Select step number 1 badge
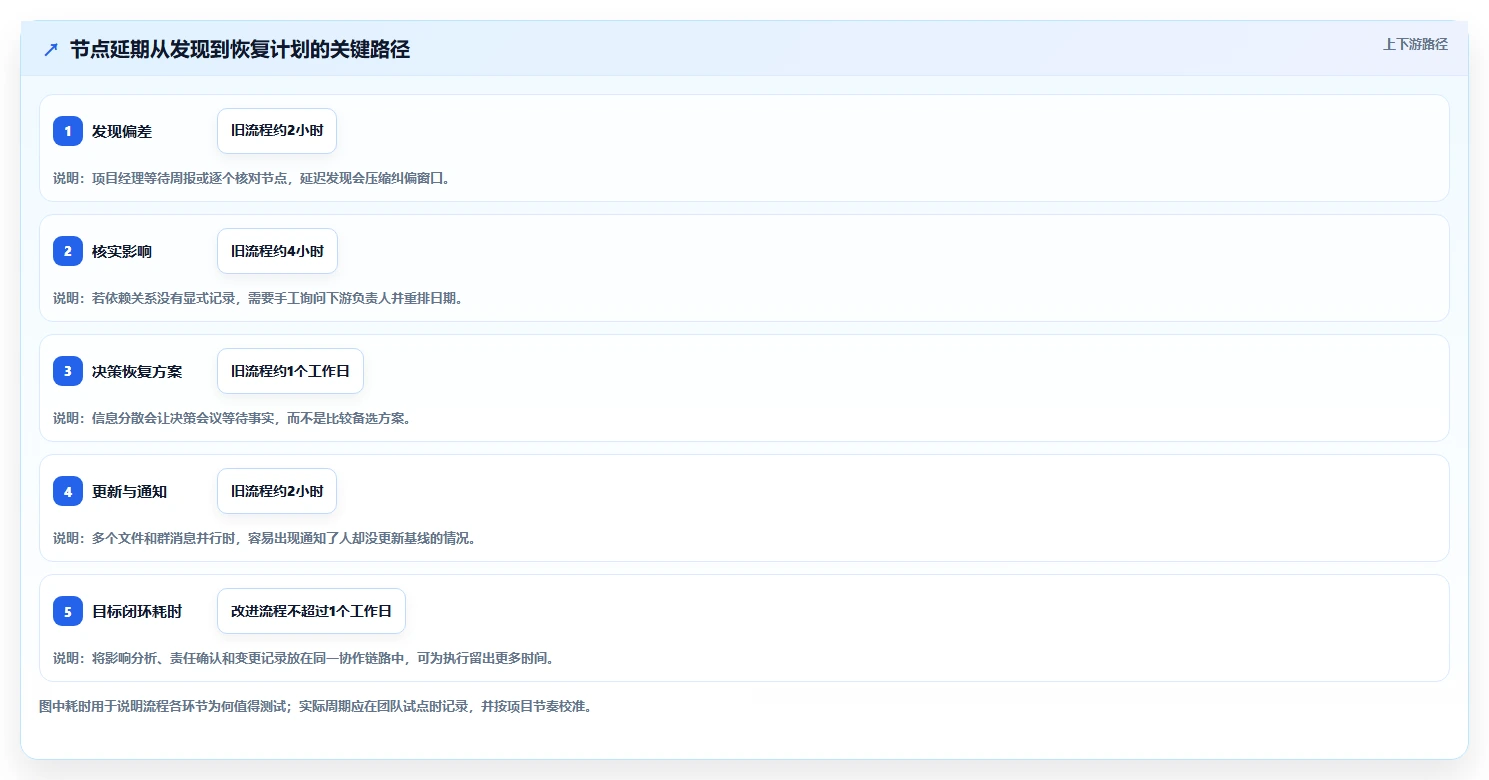Screen dimensions: 1489x780 coord(68,131)
